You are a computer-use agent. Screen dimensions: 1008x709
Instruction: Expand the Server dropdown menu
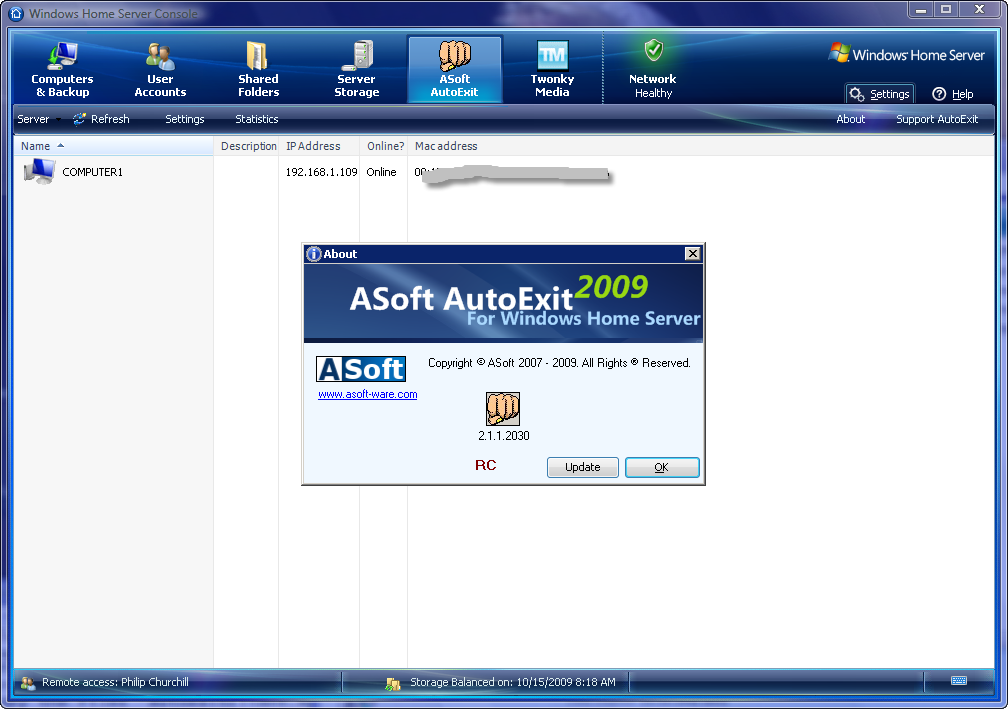[x=38, y=119]
